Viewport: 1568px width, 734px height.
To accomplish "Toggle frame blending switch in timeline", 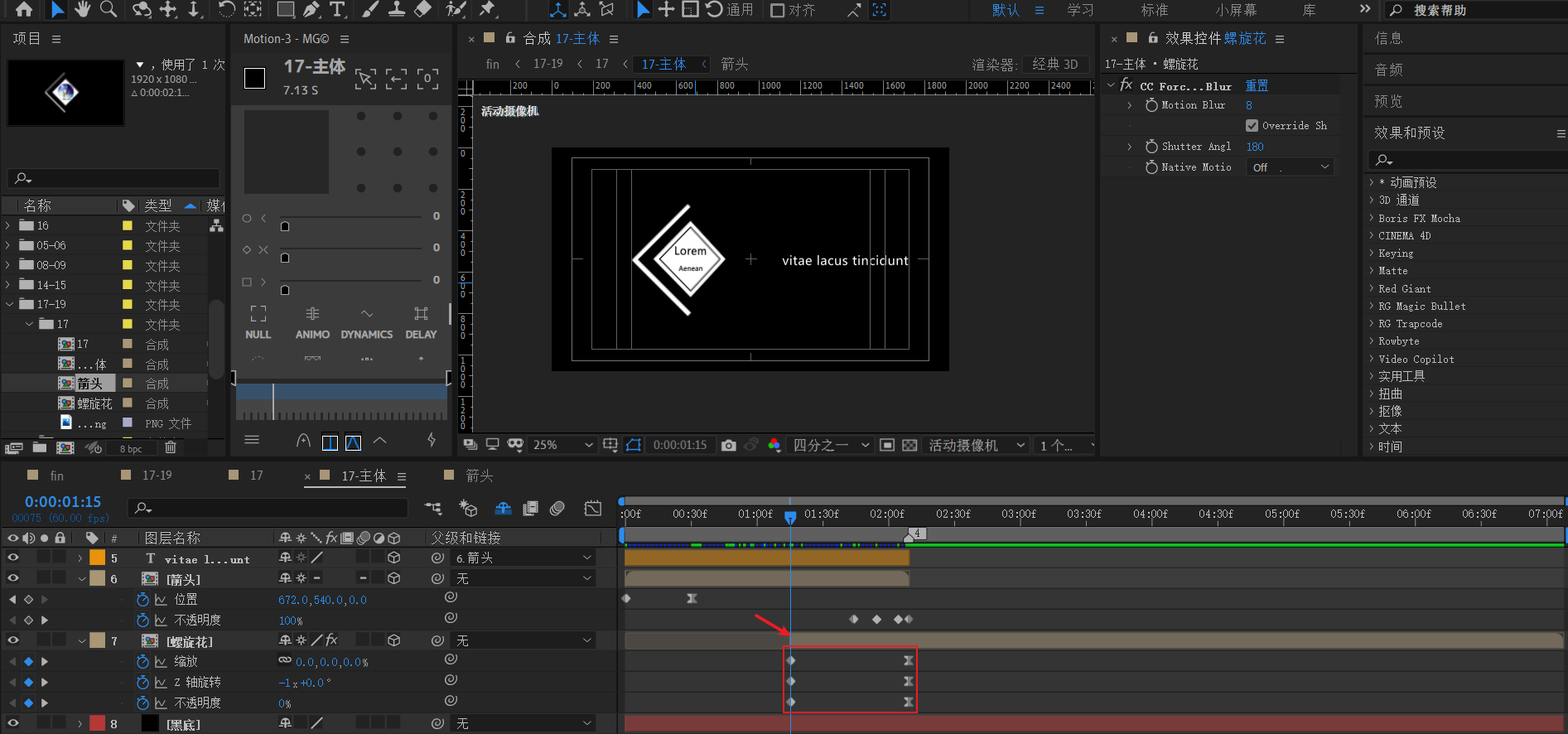I will [x=530, y=508].
